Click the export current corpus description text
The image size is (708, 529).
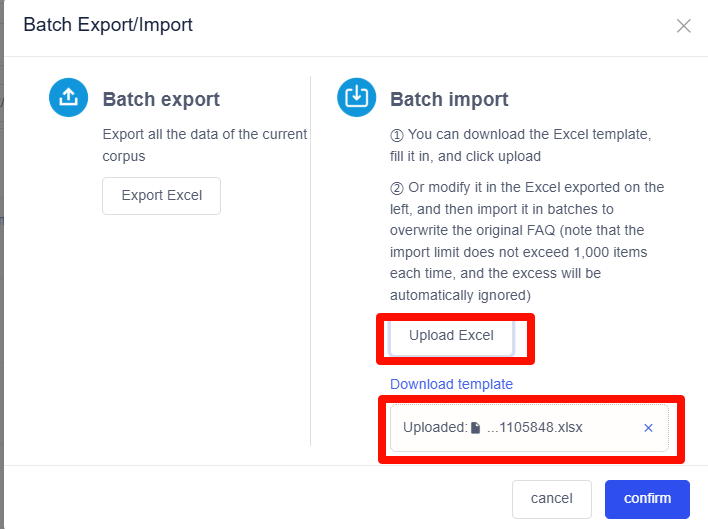pos(205,145)
